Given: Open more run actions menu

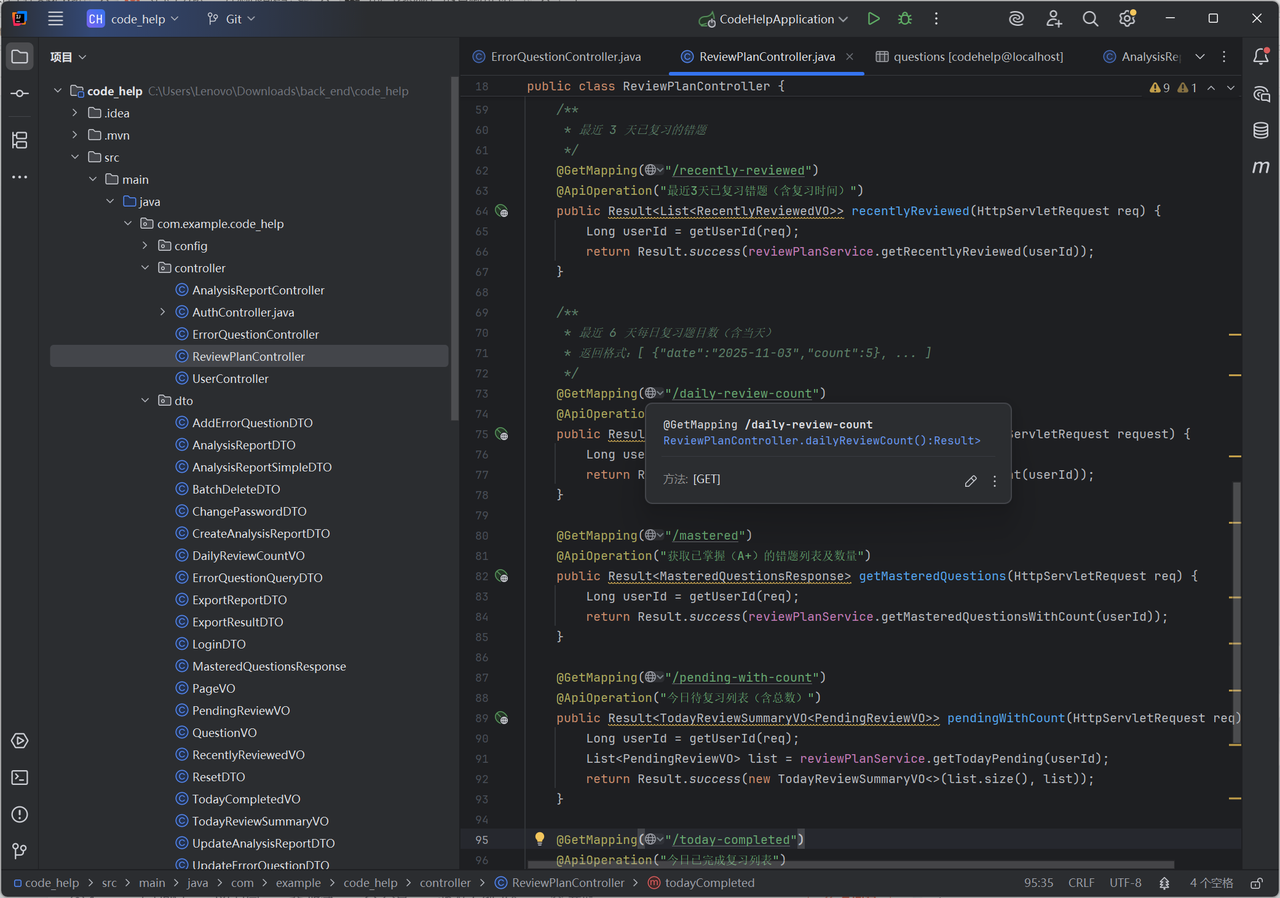Looking at the screenshot, I should pos(936,19).
